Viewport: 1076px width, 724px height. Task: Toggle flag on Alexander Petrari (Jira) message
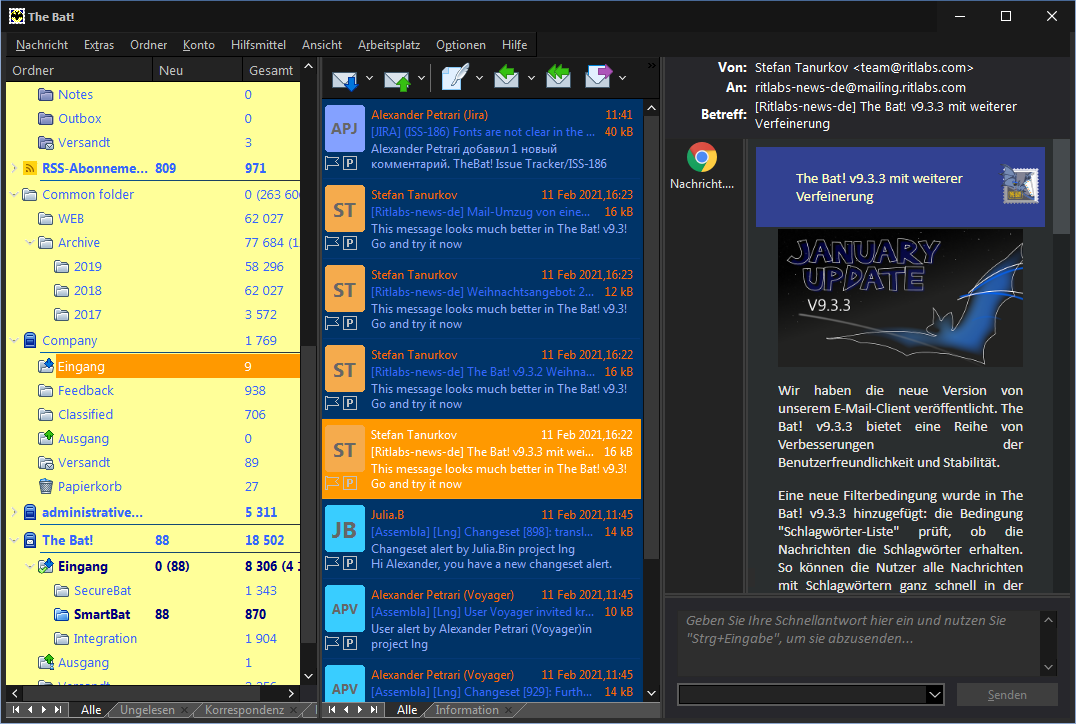coord(332,163)
